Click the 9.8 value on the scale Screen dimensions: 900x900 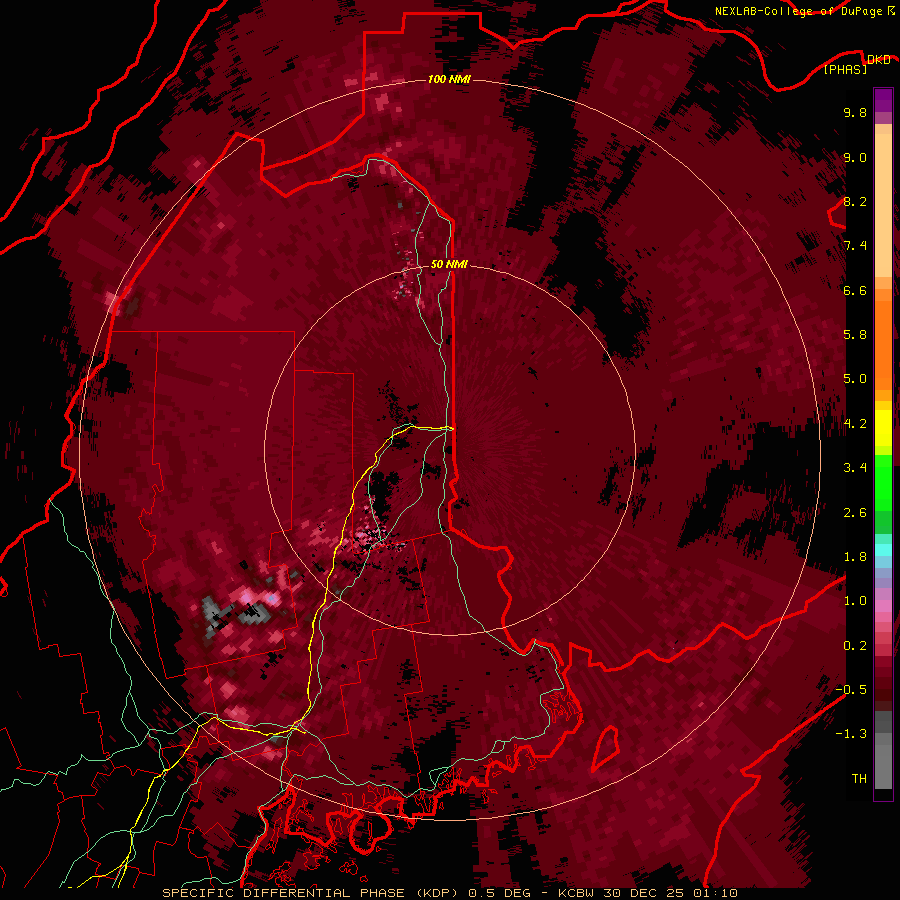click(x=855, y=112)
